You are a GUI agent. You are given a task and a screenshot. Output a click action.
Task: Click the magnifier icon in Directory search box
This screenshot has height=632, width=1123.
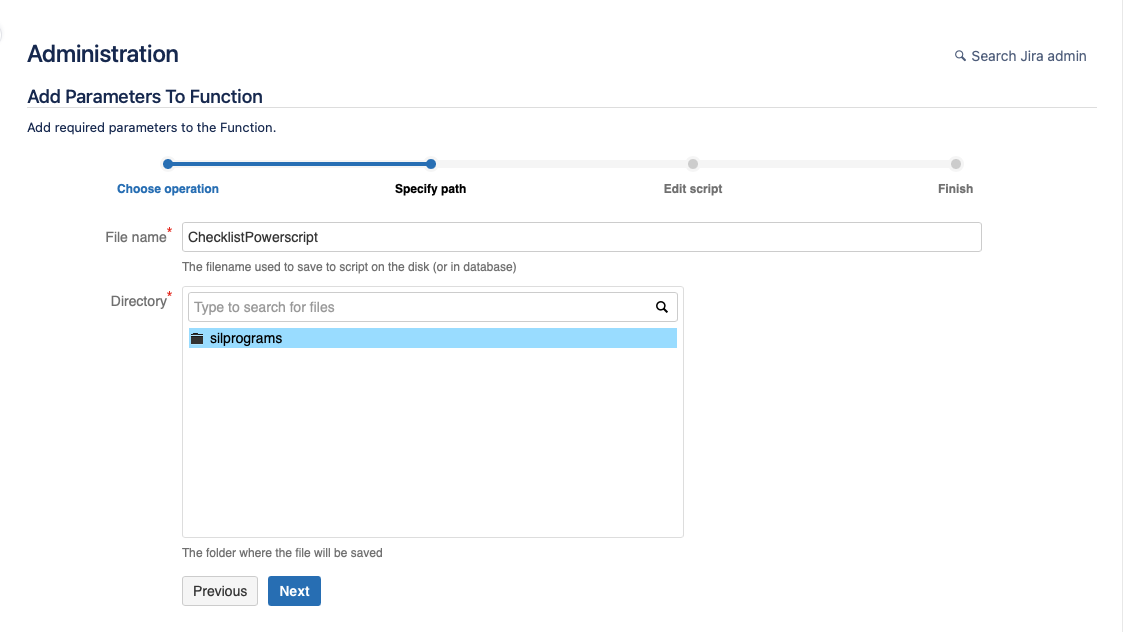click(x=661, y=307)
